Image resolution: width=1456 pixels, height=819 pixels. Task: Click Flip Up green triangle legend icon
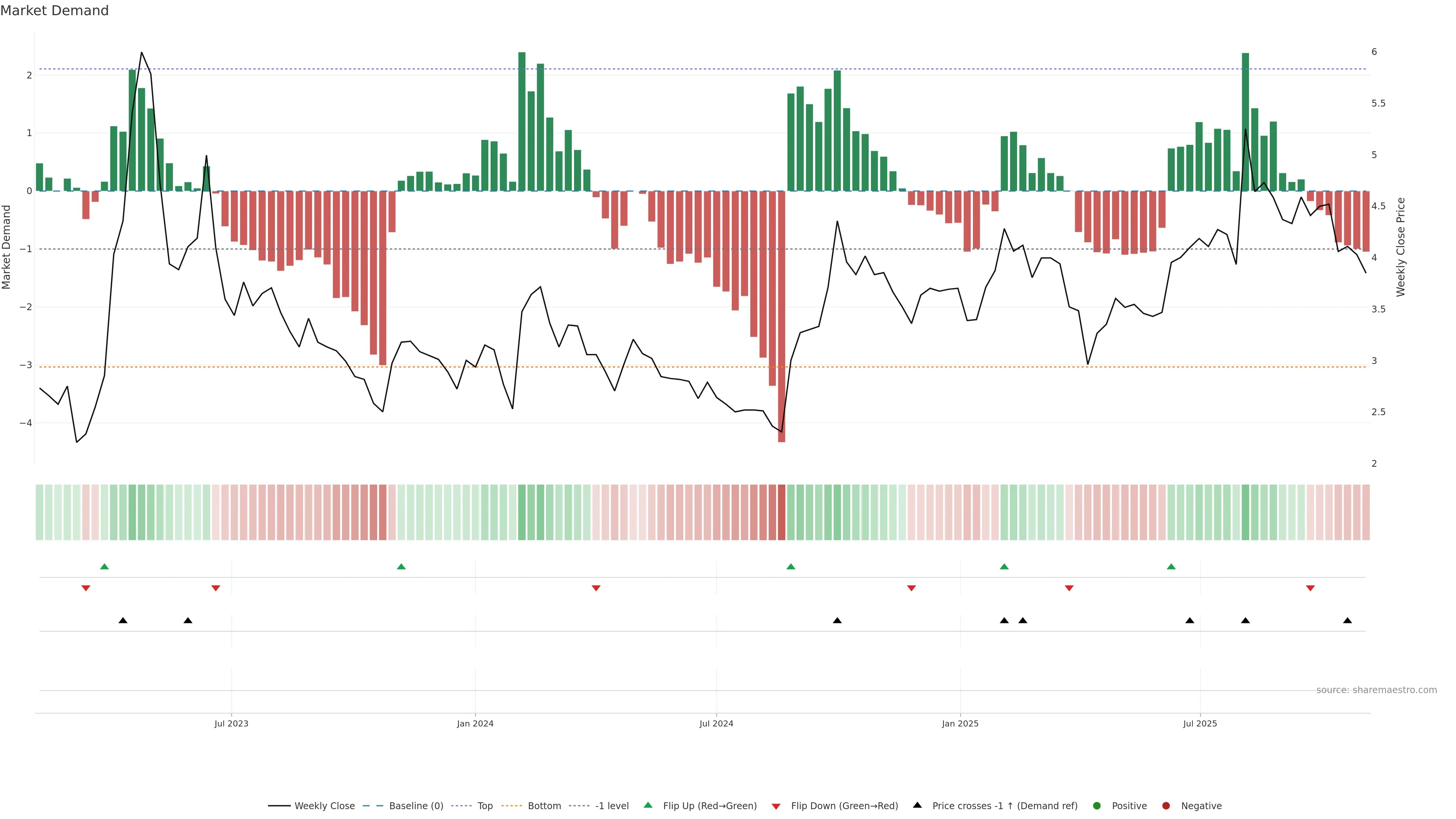click(648, 805)
